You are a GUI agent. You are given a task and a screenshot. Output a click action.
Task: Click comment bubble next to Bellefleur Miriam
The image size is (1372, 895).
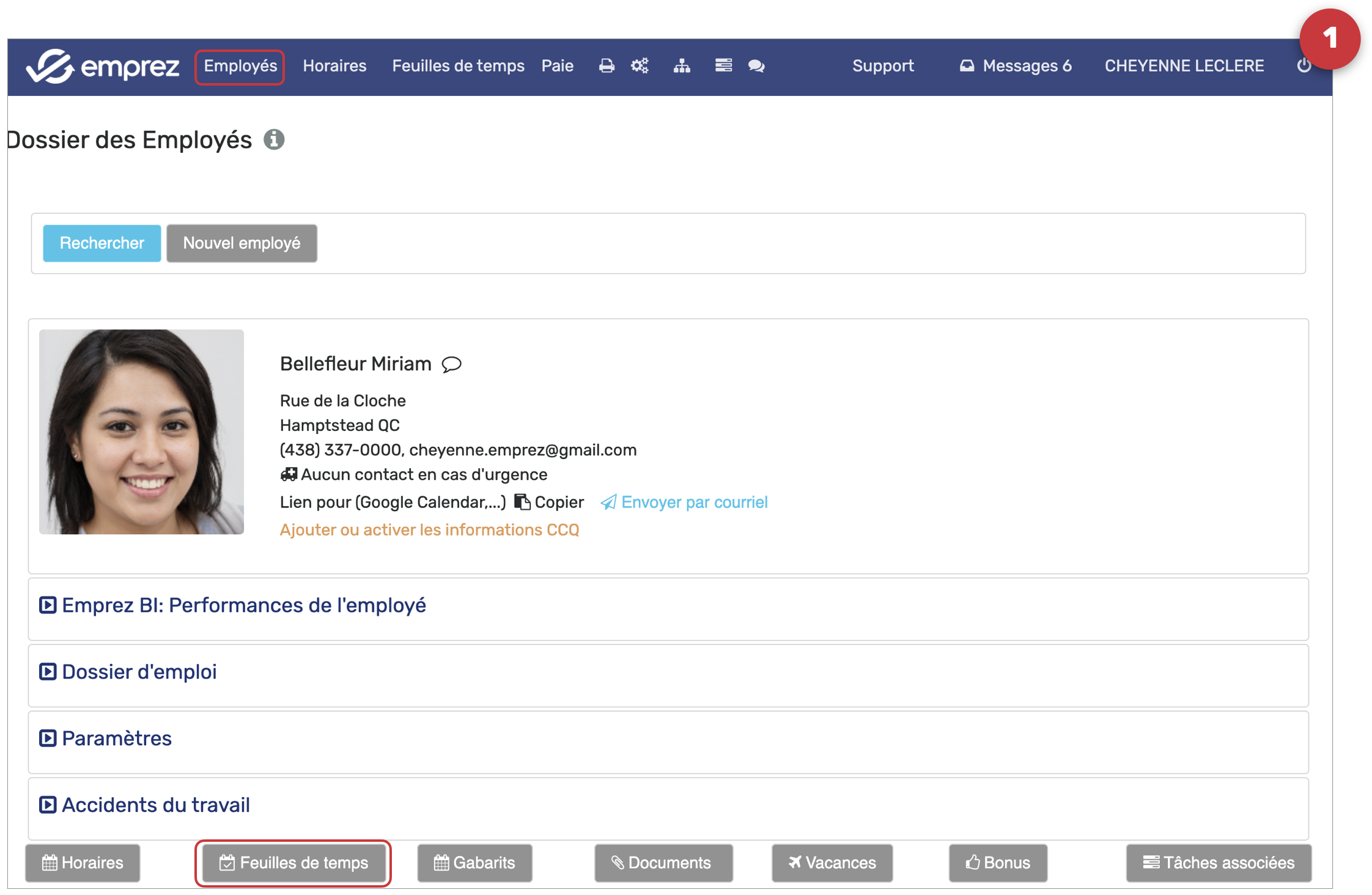tap(452, 364)
